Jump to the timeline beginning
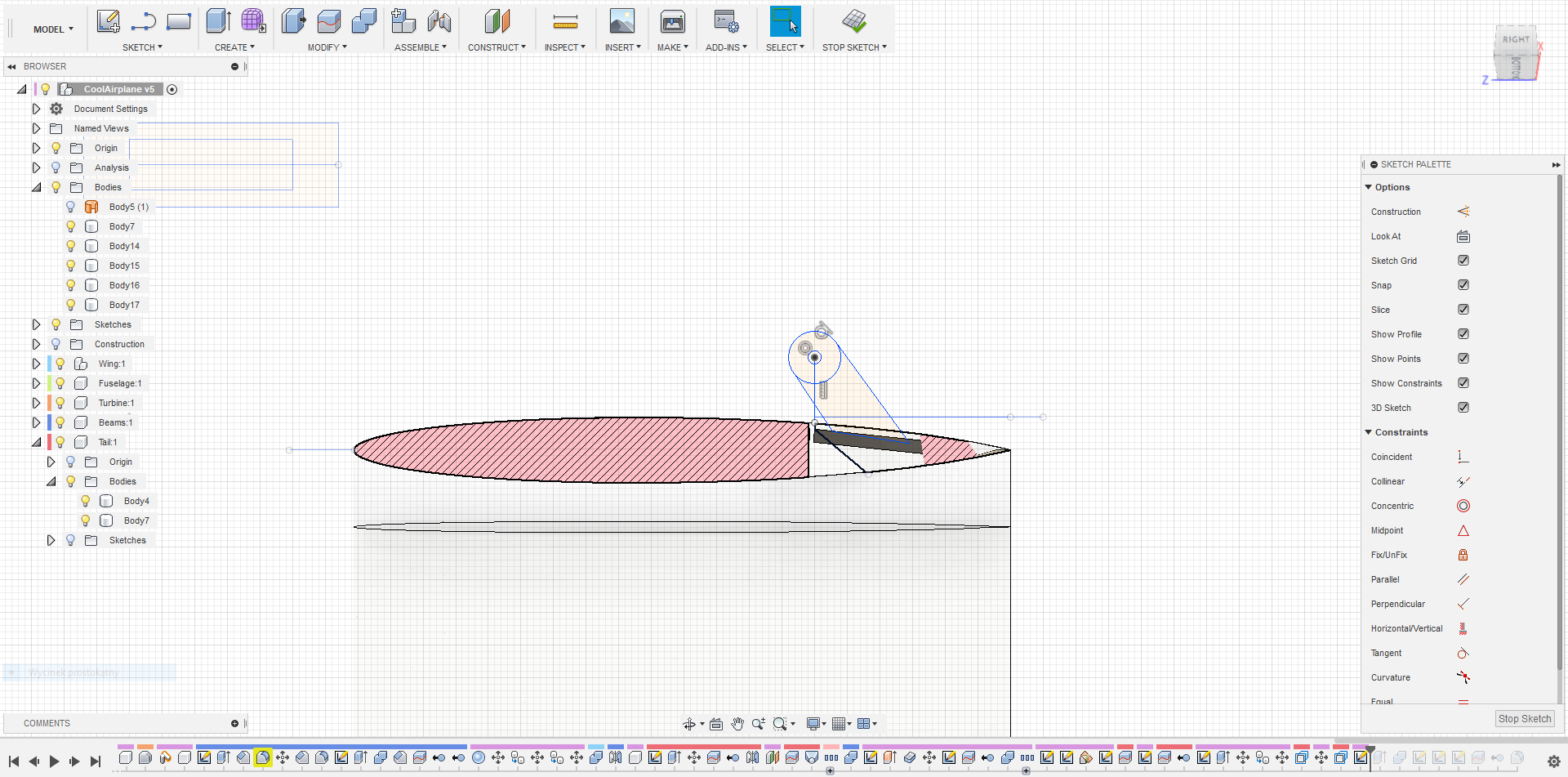Viewport: 1568px width, 777px height. coord(14,761)
